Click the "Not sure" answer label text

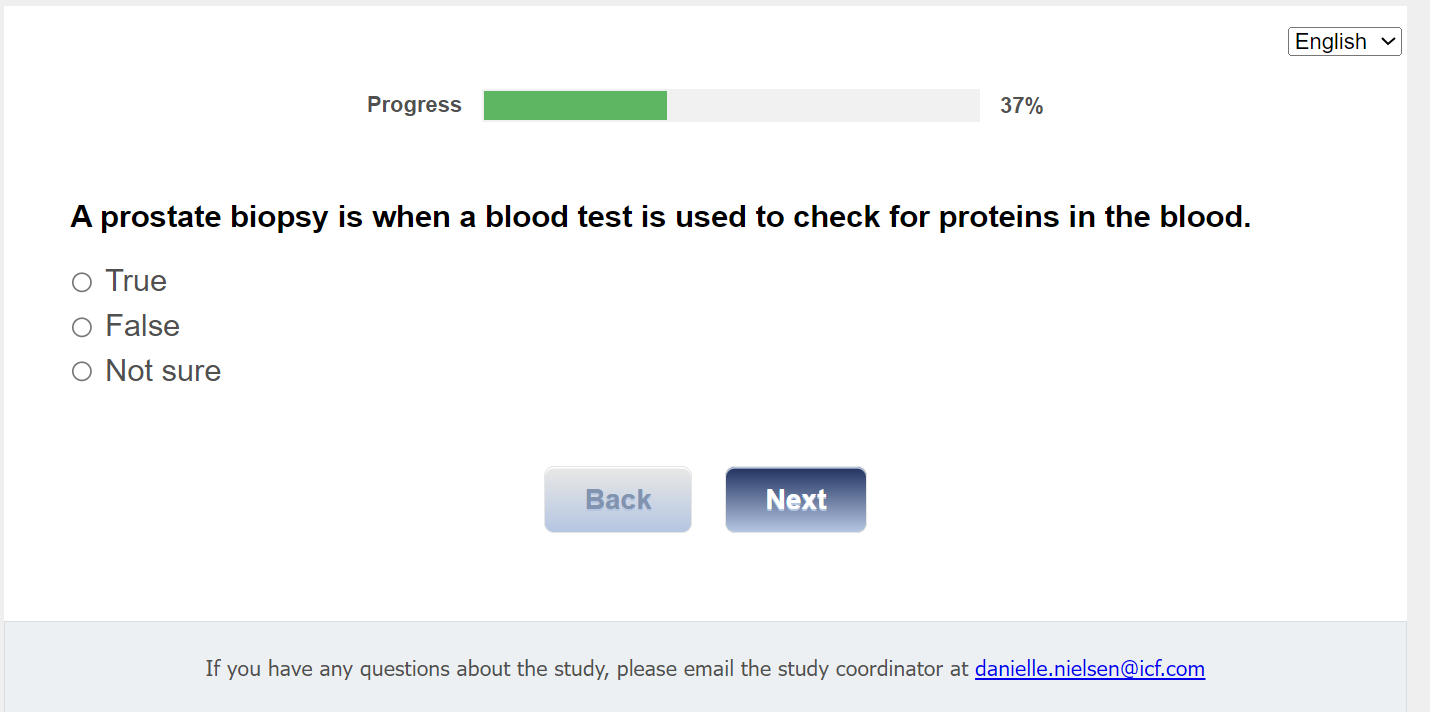click(163, 371)
